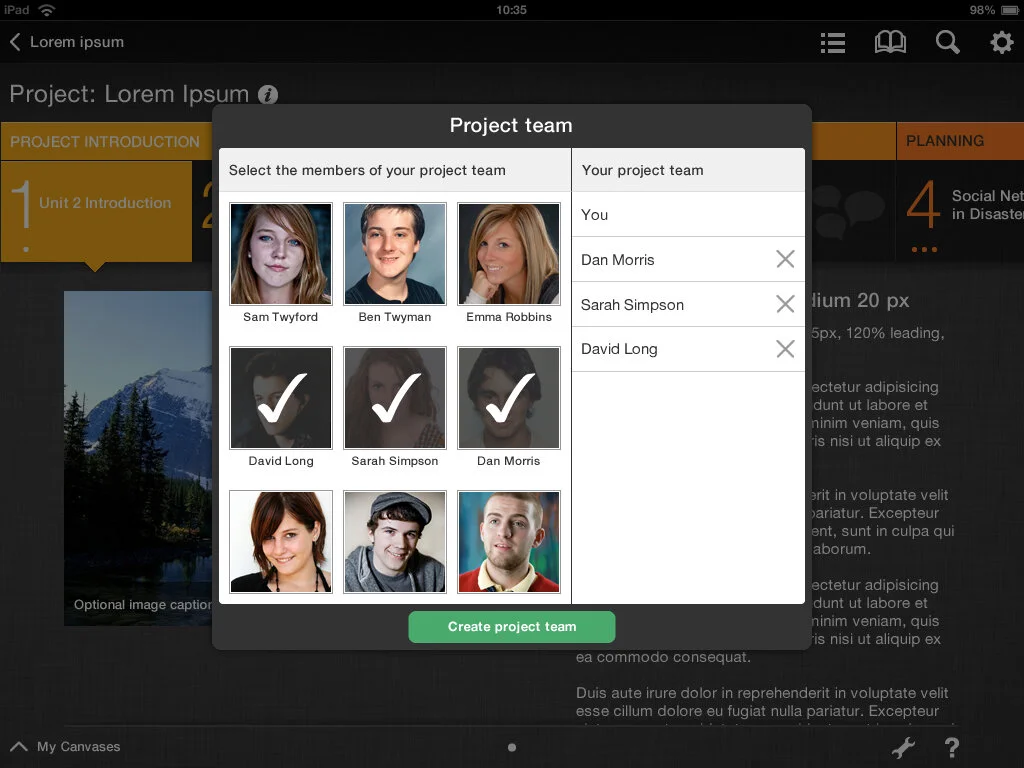Deselect Sarah Simpson's checked photo

pyautogui.click(x=395, y=398)
